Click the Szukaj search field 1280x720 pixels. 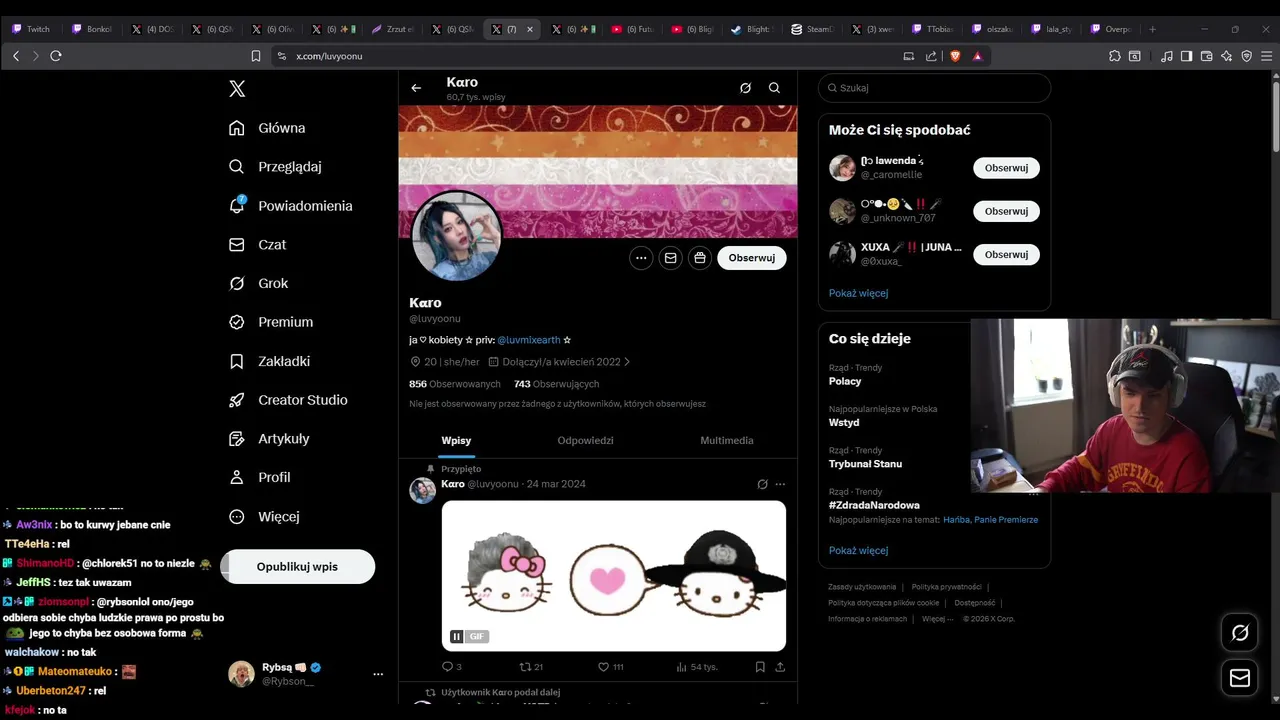pos(934,88)
